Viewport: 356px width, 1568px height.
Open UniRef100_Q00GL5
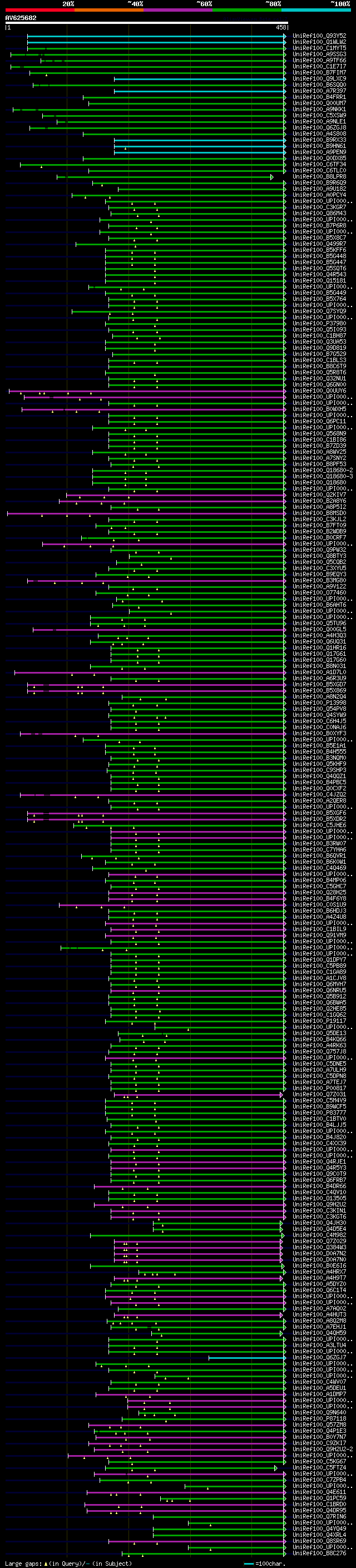tap(319, 630)
